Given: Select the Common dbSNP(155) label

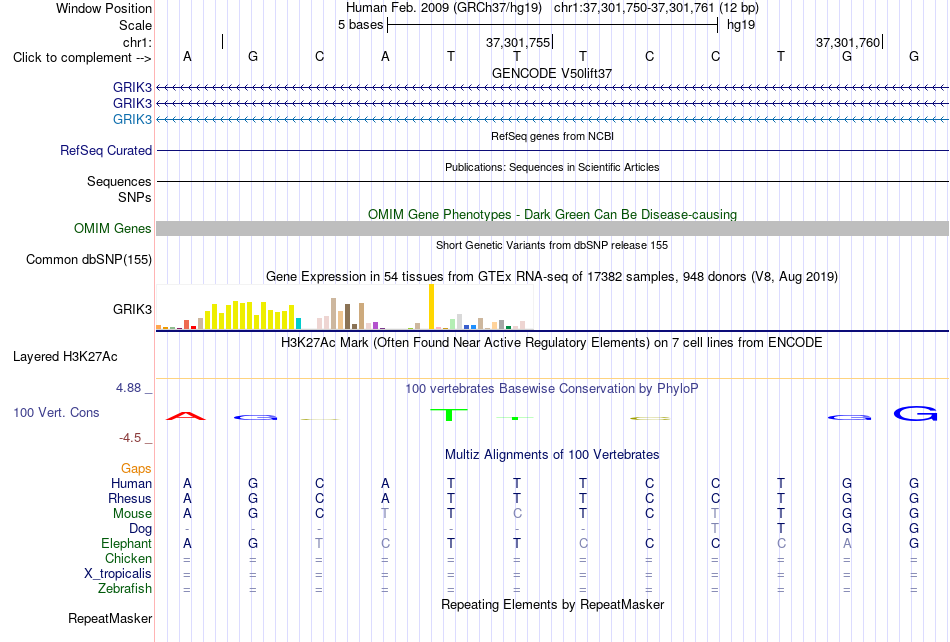Looking at the screenshot, I should [x=88, y=259].
